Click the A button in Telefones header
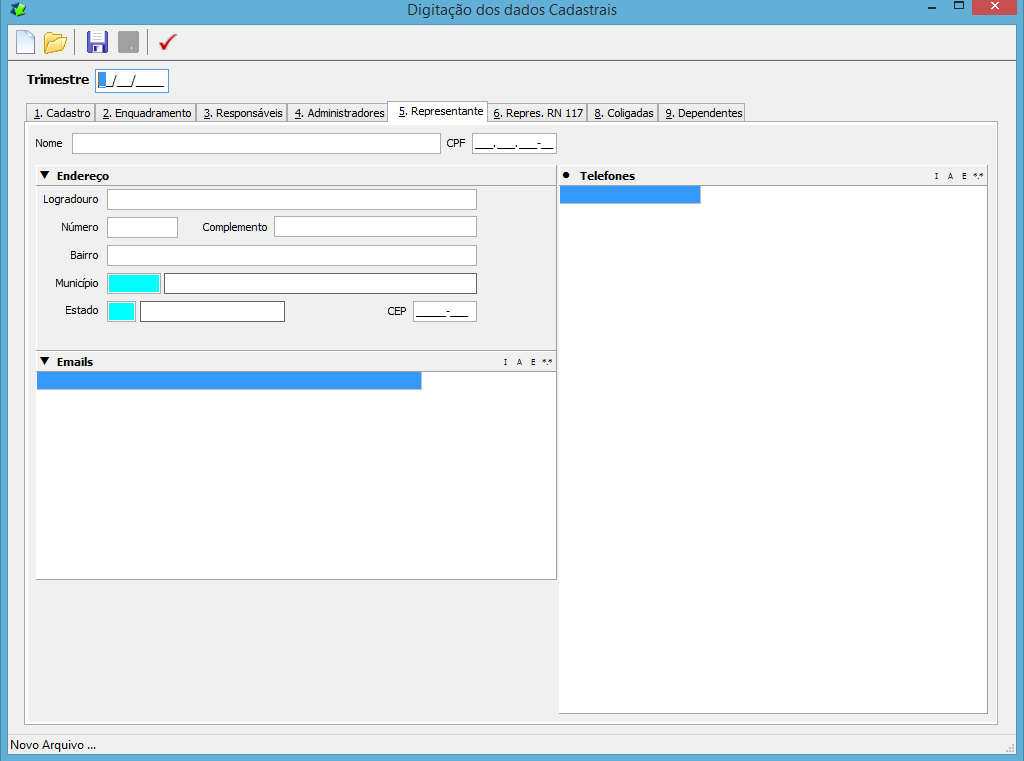 point(950,176)
